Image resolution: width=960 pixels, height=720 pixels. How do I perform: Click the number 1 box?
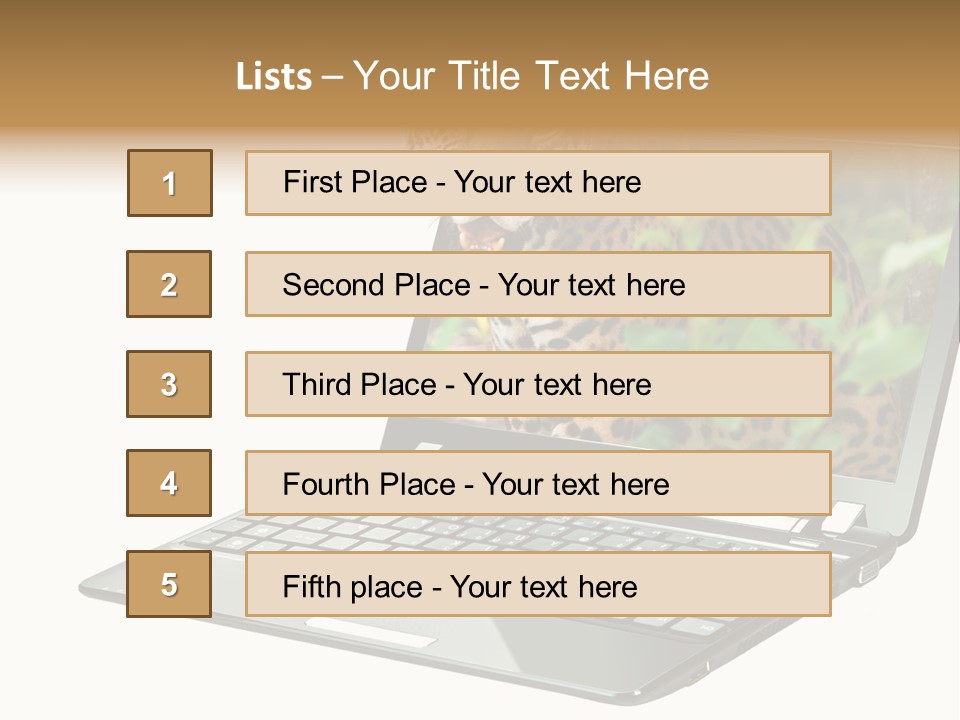(170, 183)
